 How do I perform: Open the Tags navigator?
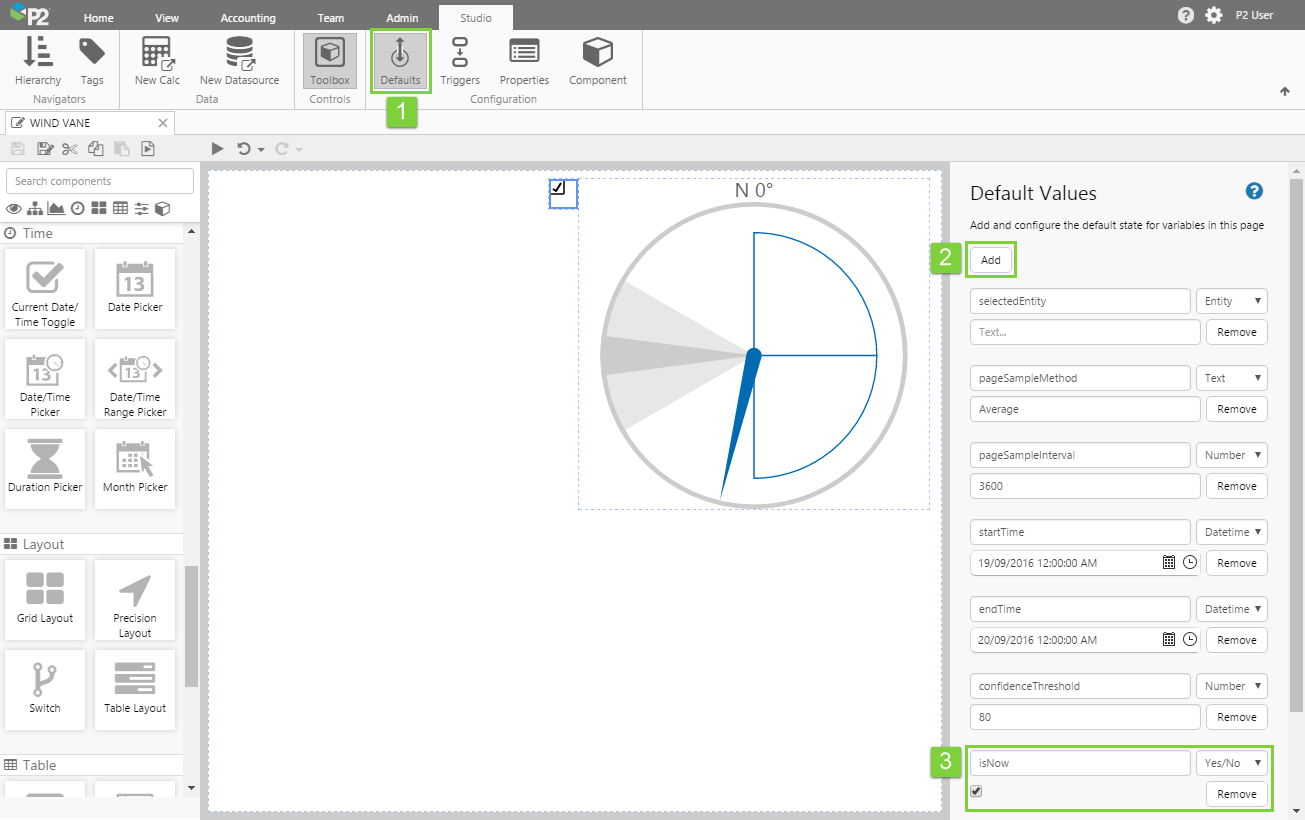tap(92, 60)
